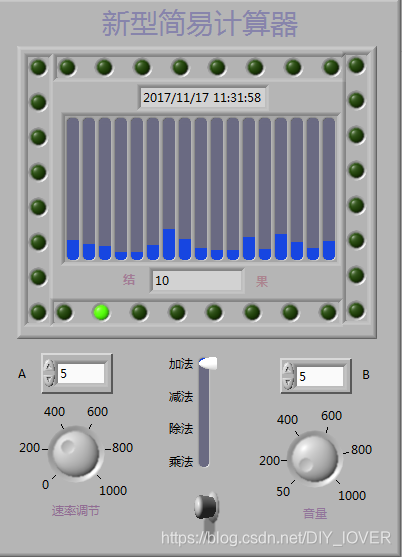This screenshot has height=557, width=402.
Task: Click the top-right corner LED indicator
Action: [356, 65]
